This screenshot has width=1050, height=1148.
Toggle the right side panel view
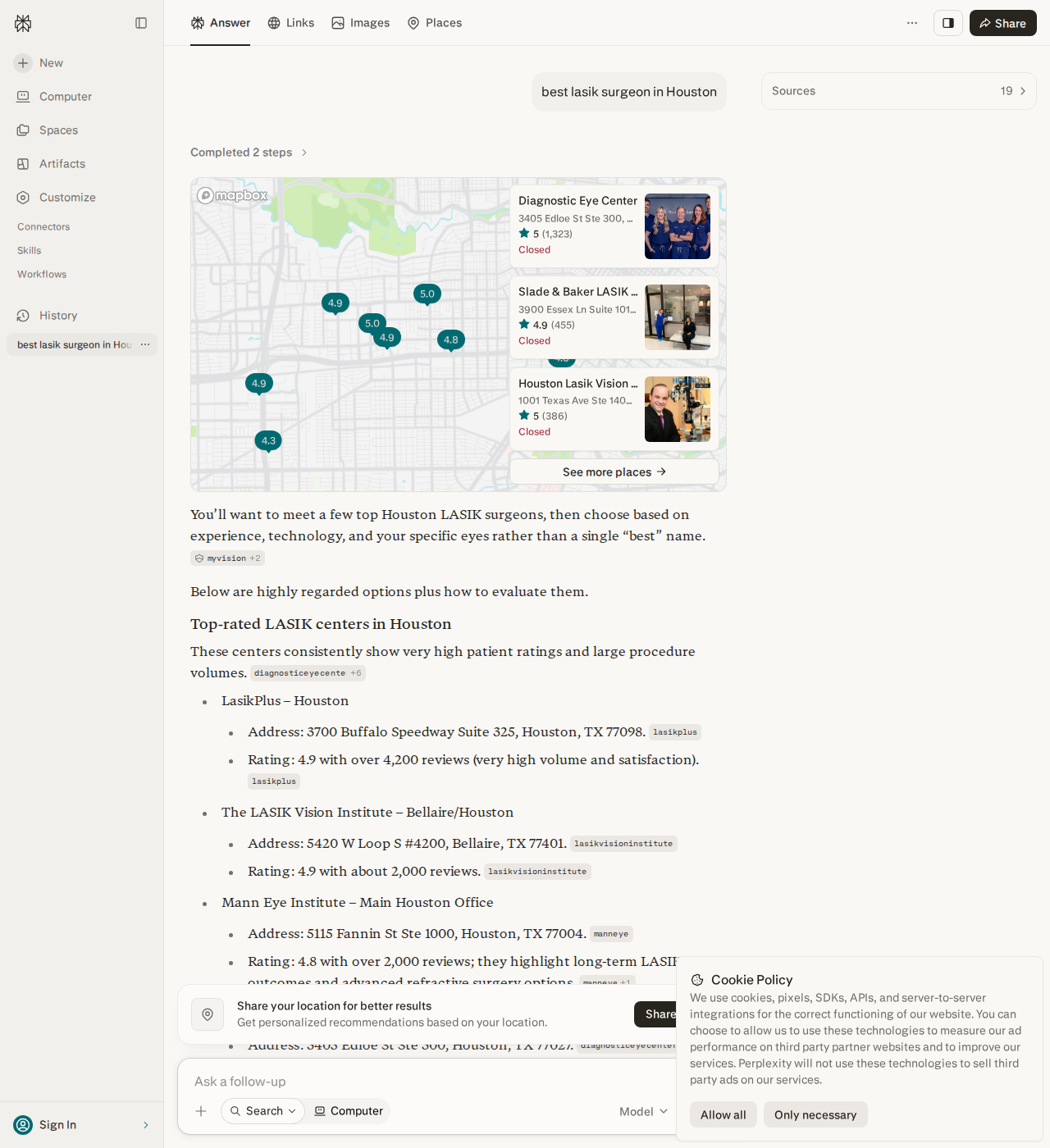click(x=948, y=23)
